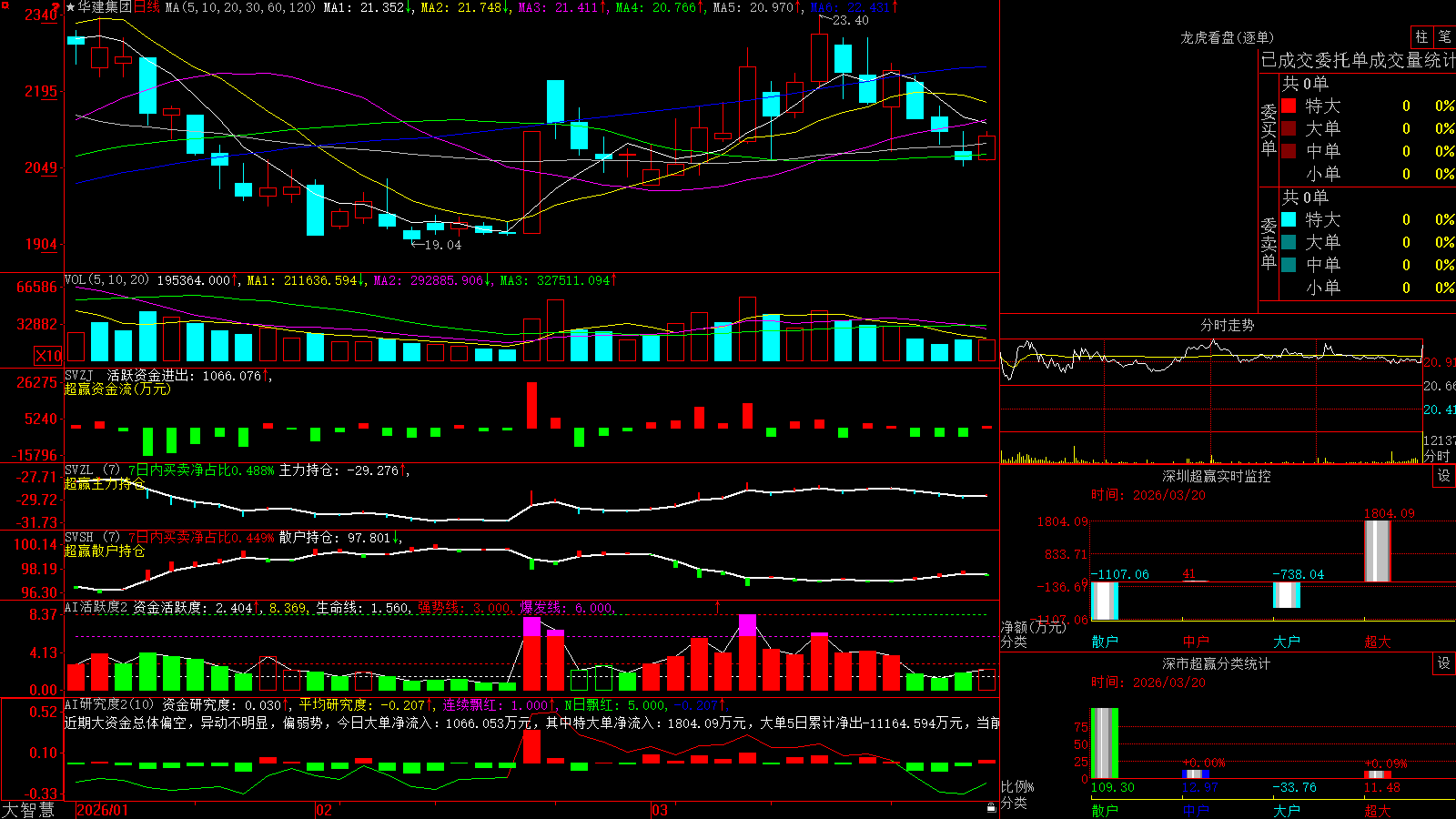Switch to 笔 tick display mode

[x=1444, y=36]
